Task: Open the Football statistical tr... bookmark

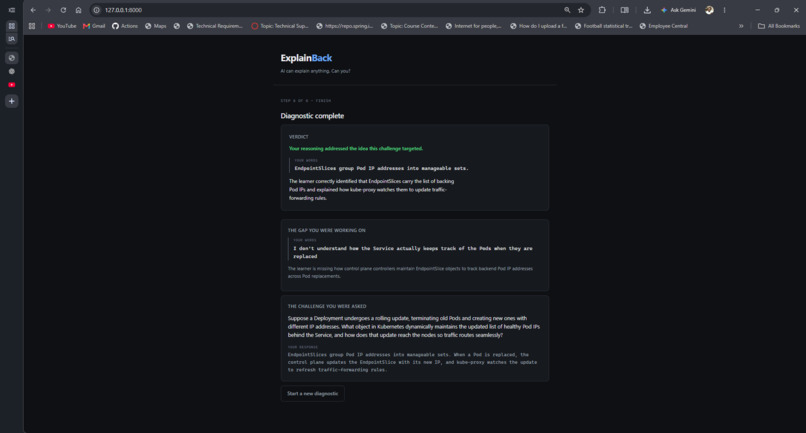Action: (x=603, y=26)
